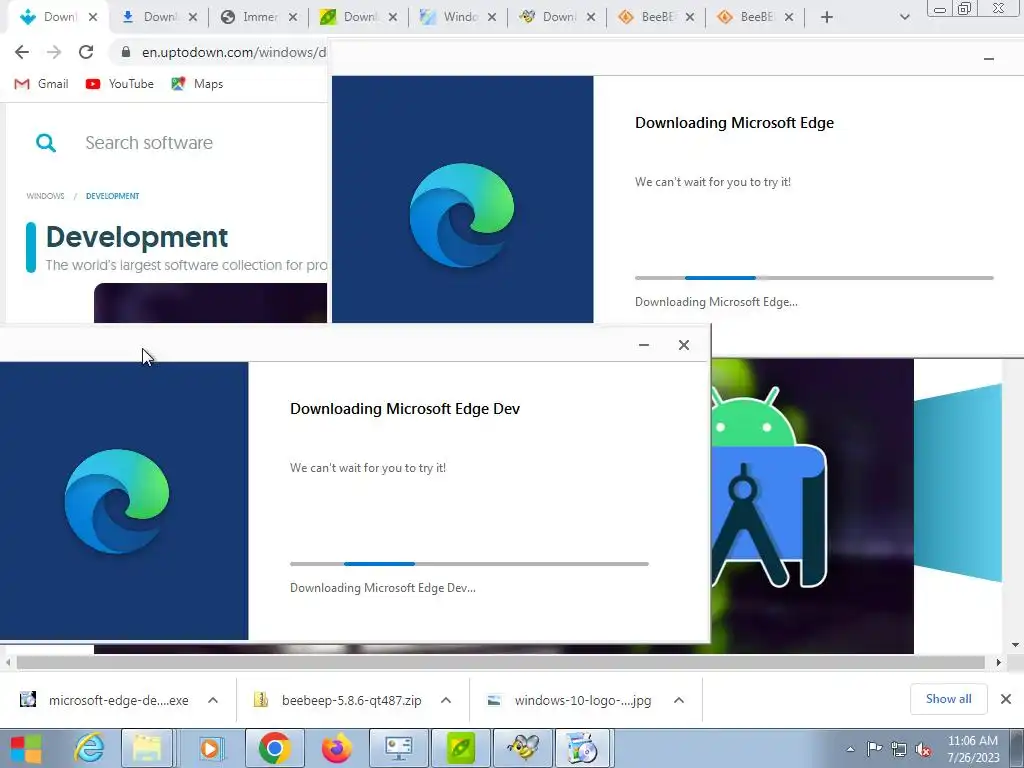Image resolution: width=1024 pixels, height=768 pixels.
Task: Click the Edge logo in Edge Dev installer
Action: [x=117, y=502]
